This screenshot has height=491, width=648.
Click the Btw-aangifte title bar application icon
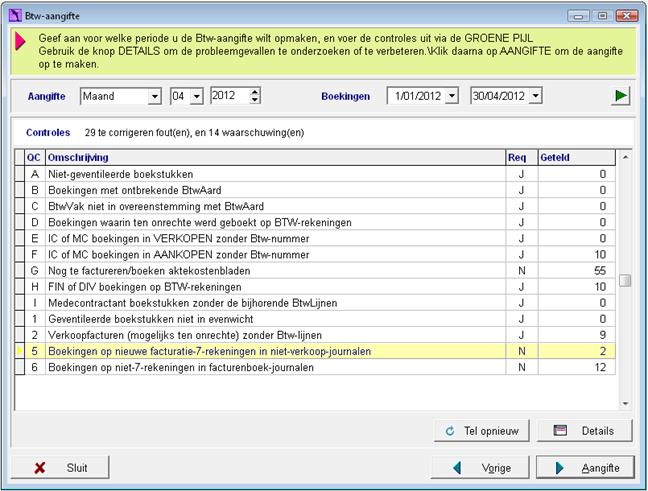click(15, 16)
